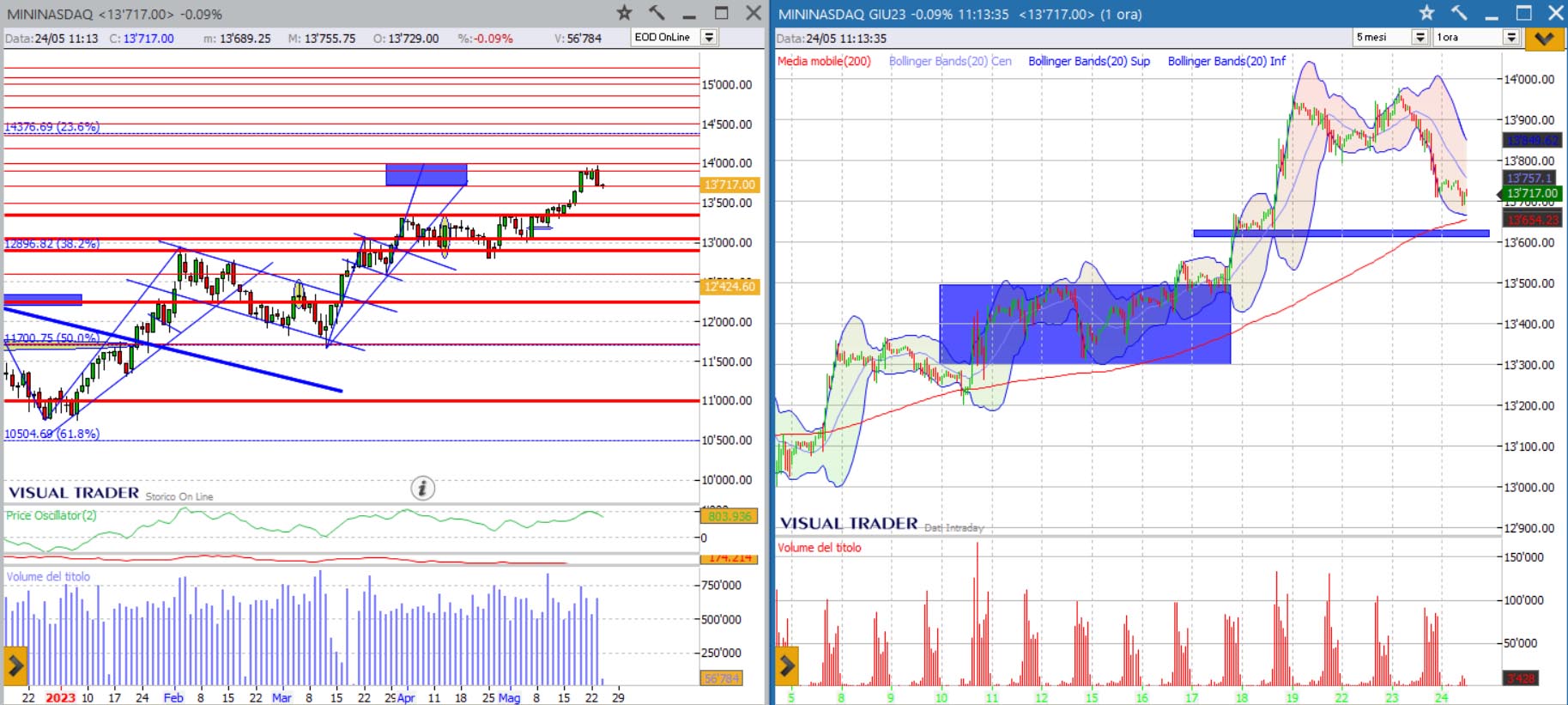This screenshot has width=1568, height=705.
Task: Click Volume del titolo label in left chart
Action: click(48, 577)
